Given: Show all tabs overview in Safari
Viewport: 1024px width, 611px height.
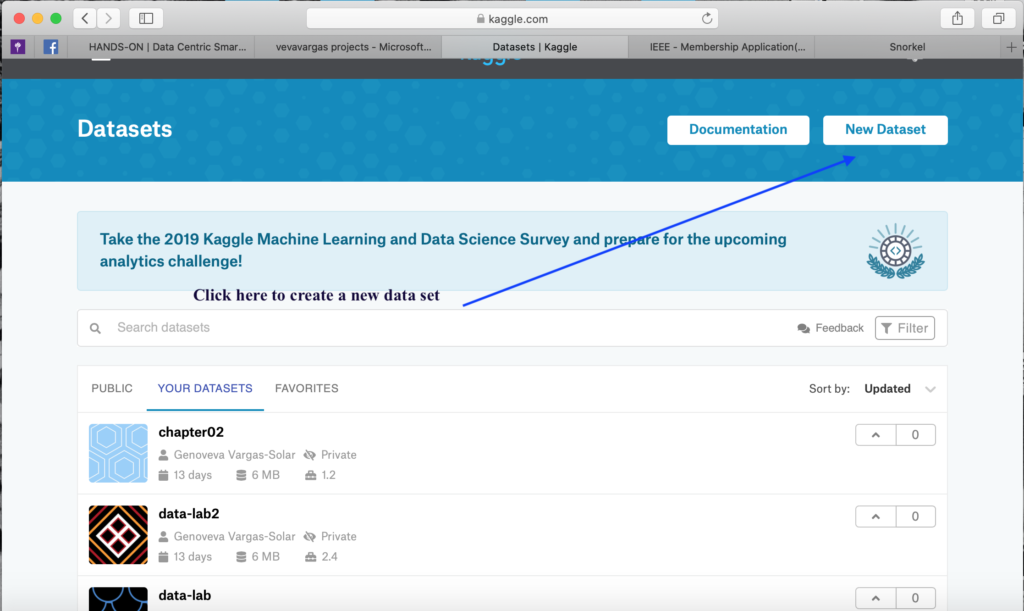Looking at the screenshot, I should [x=999, y=18].
